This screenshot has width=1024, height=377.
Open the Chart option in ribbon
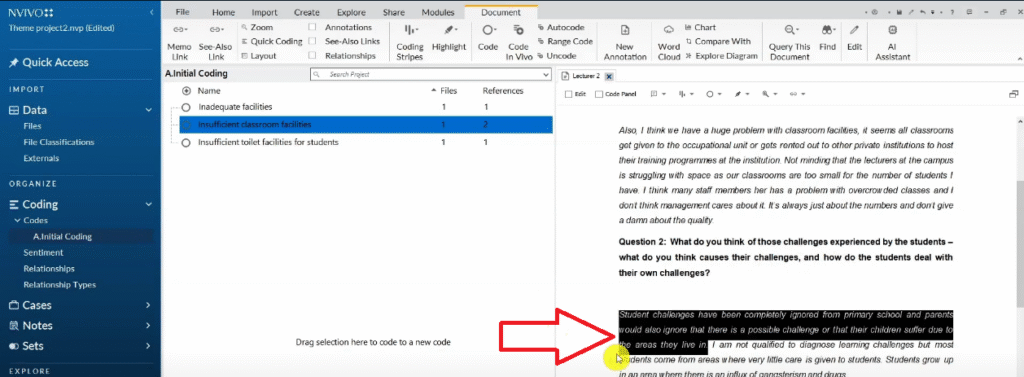tap(701, 27)
